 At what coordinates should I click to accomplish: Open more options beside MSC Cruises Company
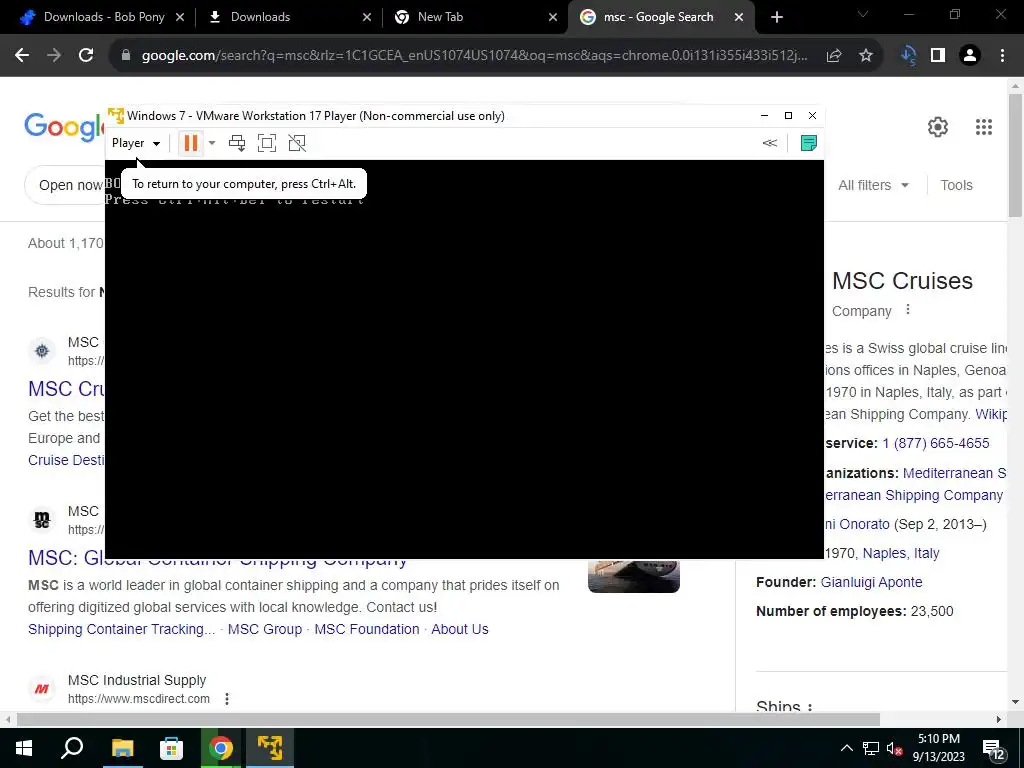tap(908, 310)
